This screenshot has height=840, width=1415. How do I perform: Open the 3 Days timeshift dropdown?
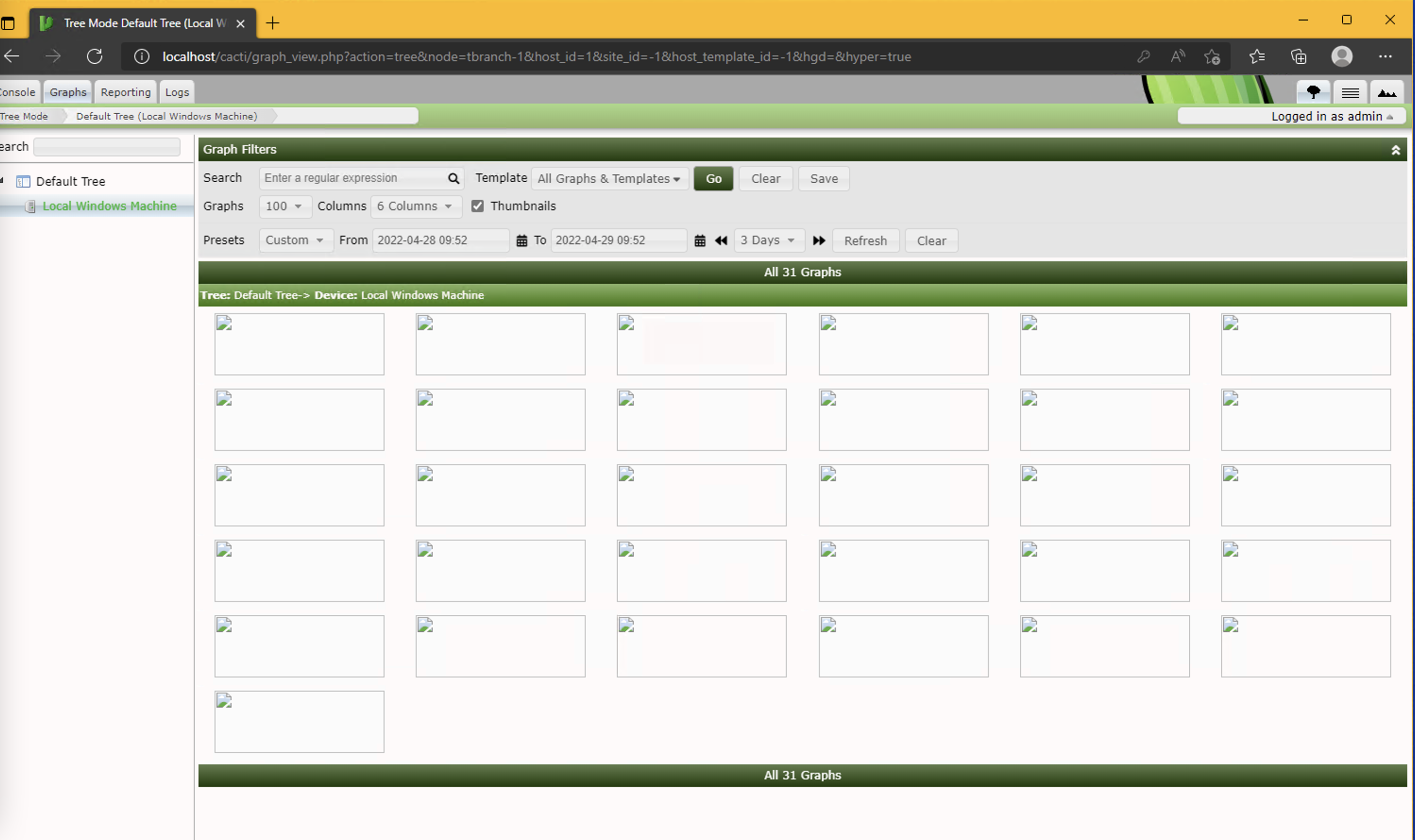coord(768,240)
